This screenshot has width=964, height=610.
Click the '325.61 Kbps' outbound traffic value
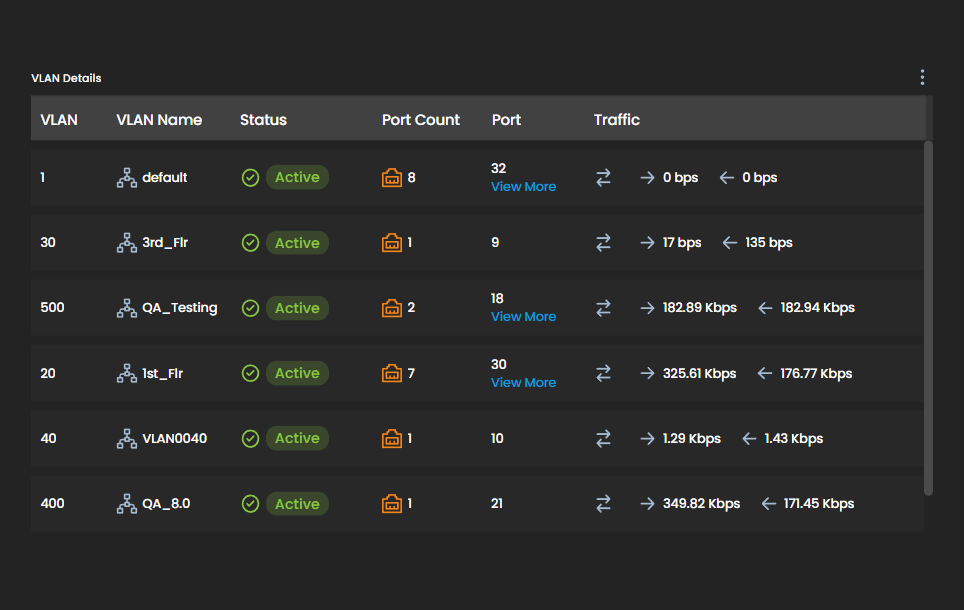coord(699,373)
